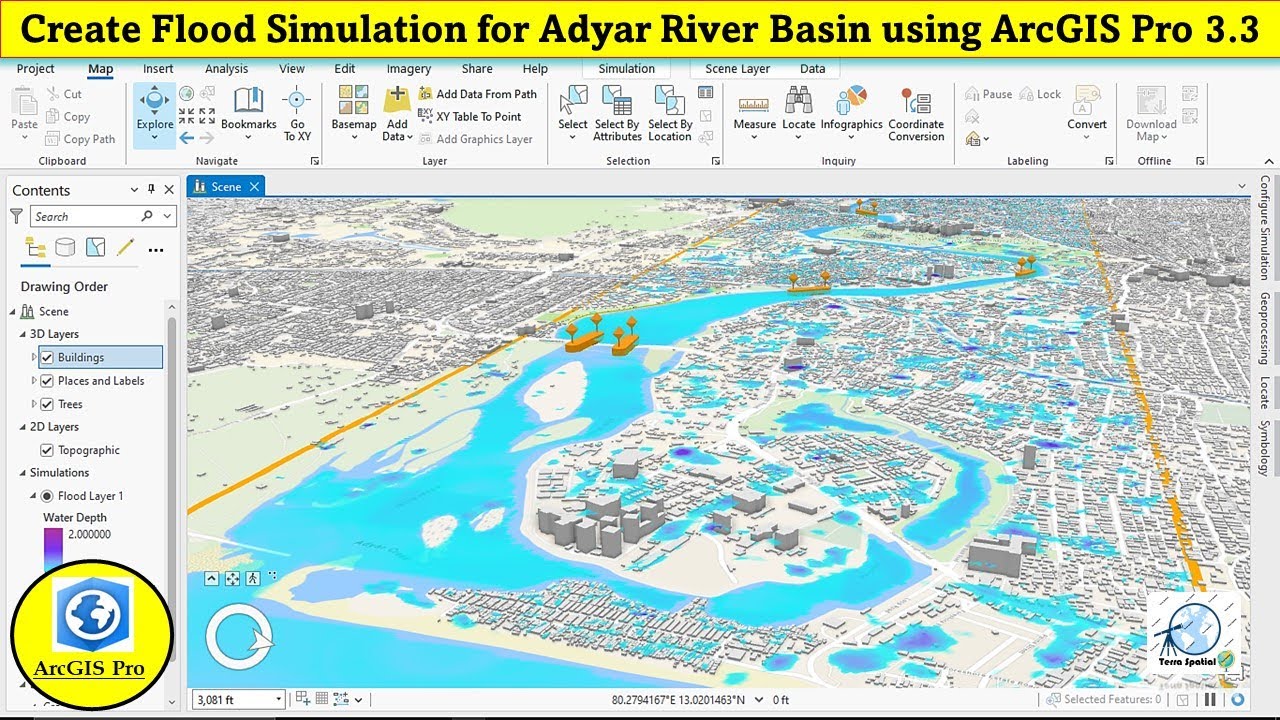Switch to the Analysis ribbon tab
Image resolution: width=1280 pixels, height=720 pixels.
pos(226,69)
